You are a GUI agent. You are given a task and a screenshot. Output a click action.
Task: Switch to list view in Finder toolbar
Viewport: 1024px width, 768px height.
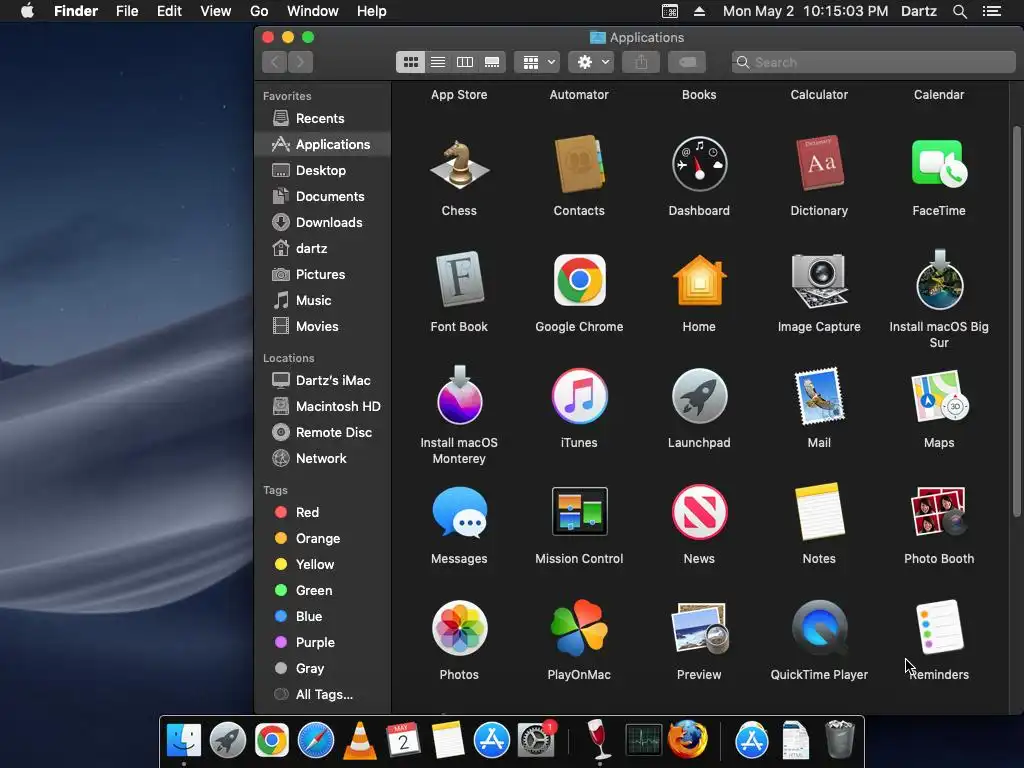click(x=438, y=62)
